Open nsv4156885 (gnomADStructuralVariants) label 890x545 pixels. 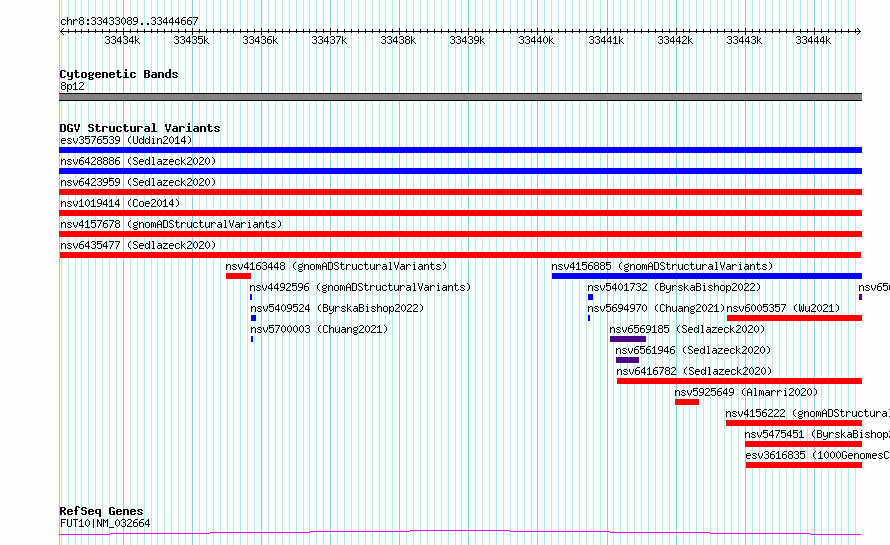pyautogui.click(x=662, y=266)
